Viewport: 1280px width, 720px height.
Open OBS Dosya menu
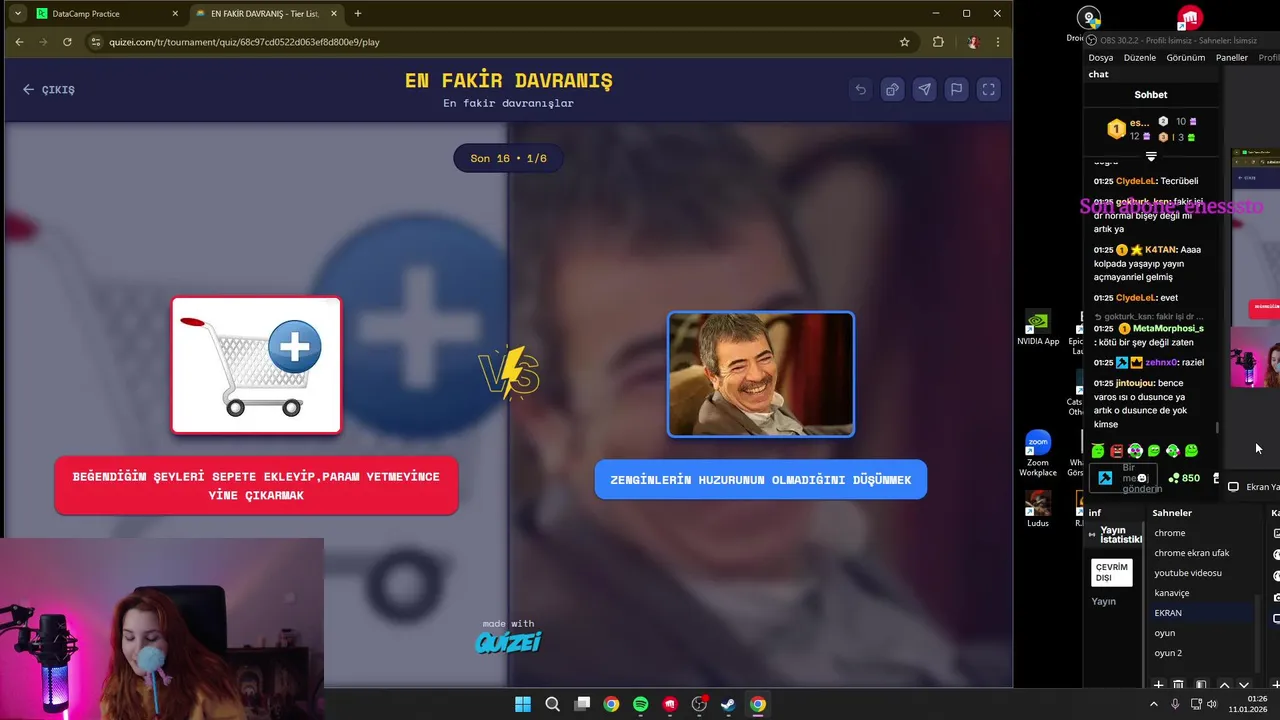coord(1100,58)
